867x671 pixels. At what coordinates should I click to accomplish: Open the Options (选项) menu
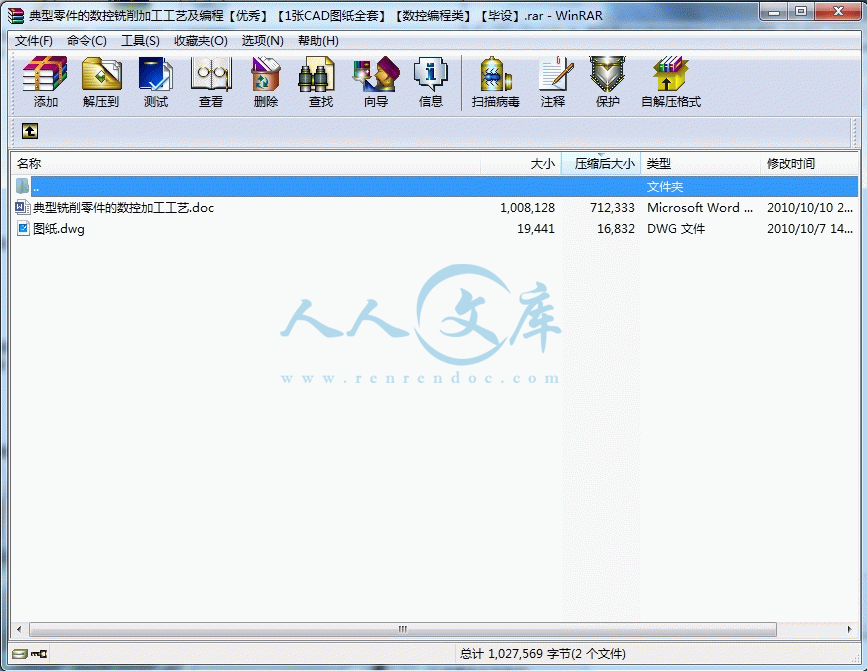[x=263, y=41]
